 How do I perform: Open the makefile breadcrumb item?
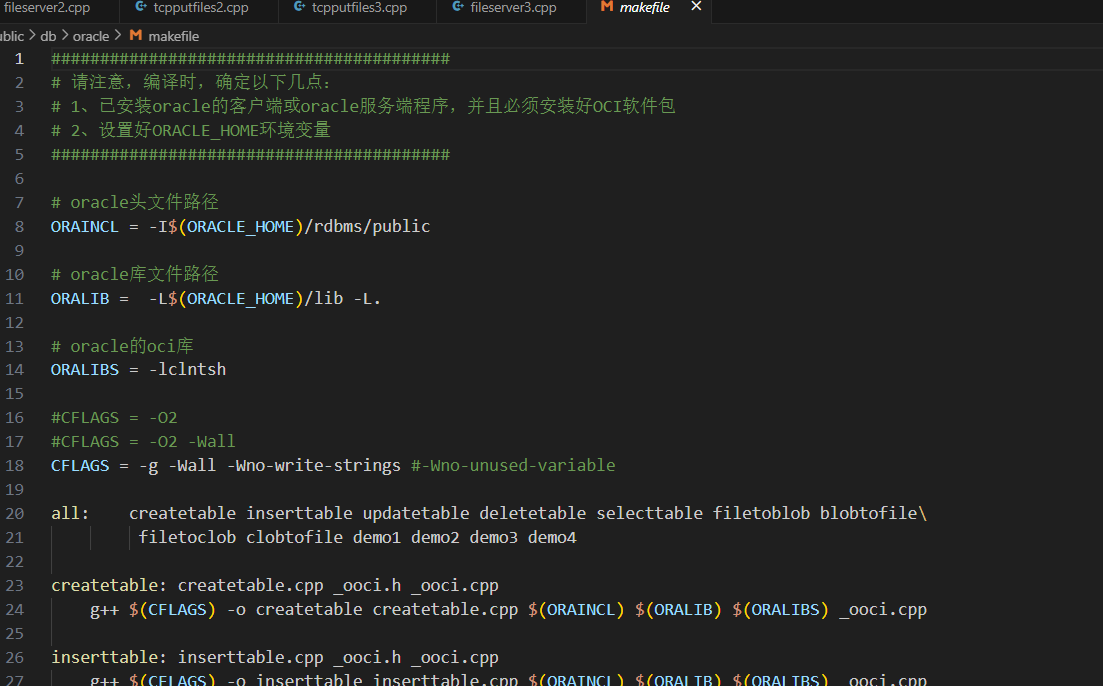tap(174, 36)
